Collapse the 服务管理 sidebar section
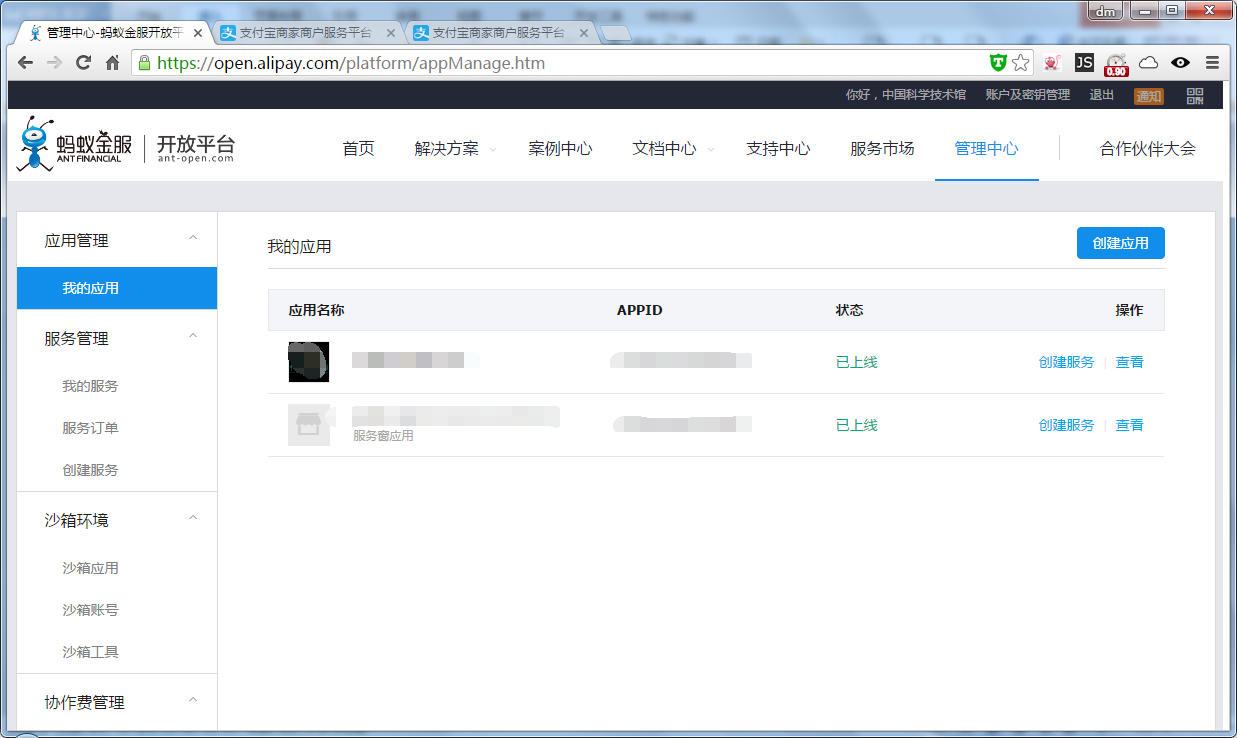The width and height of the screenshot is (1237, 738). pos(193,337)
